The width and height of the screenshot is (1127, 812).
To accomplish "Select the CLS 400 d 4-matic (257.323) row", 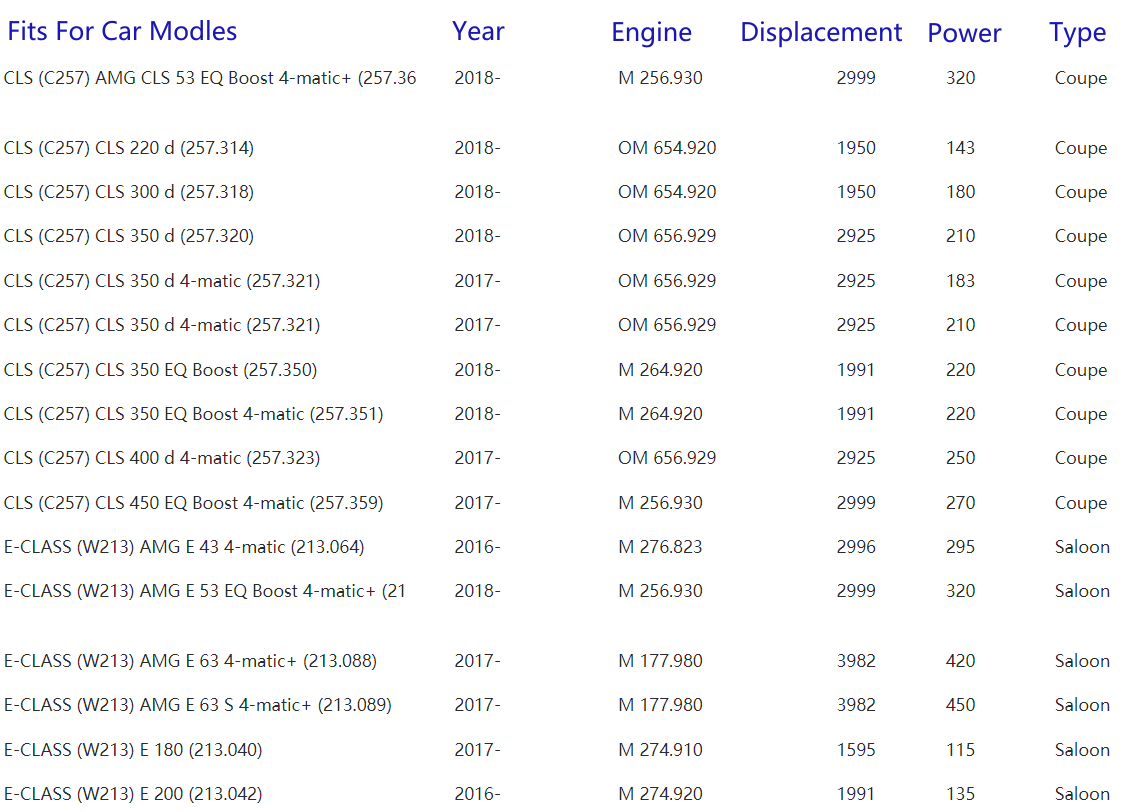I will click(x=162, y=458).
